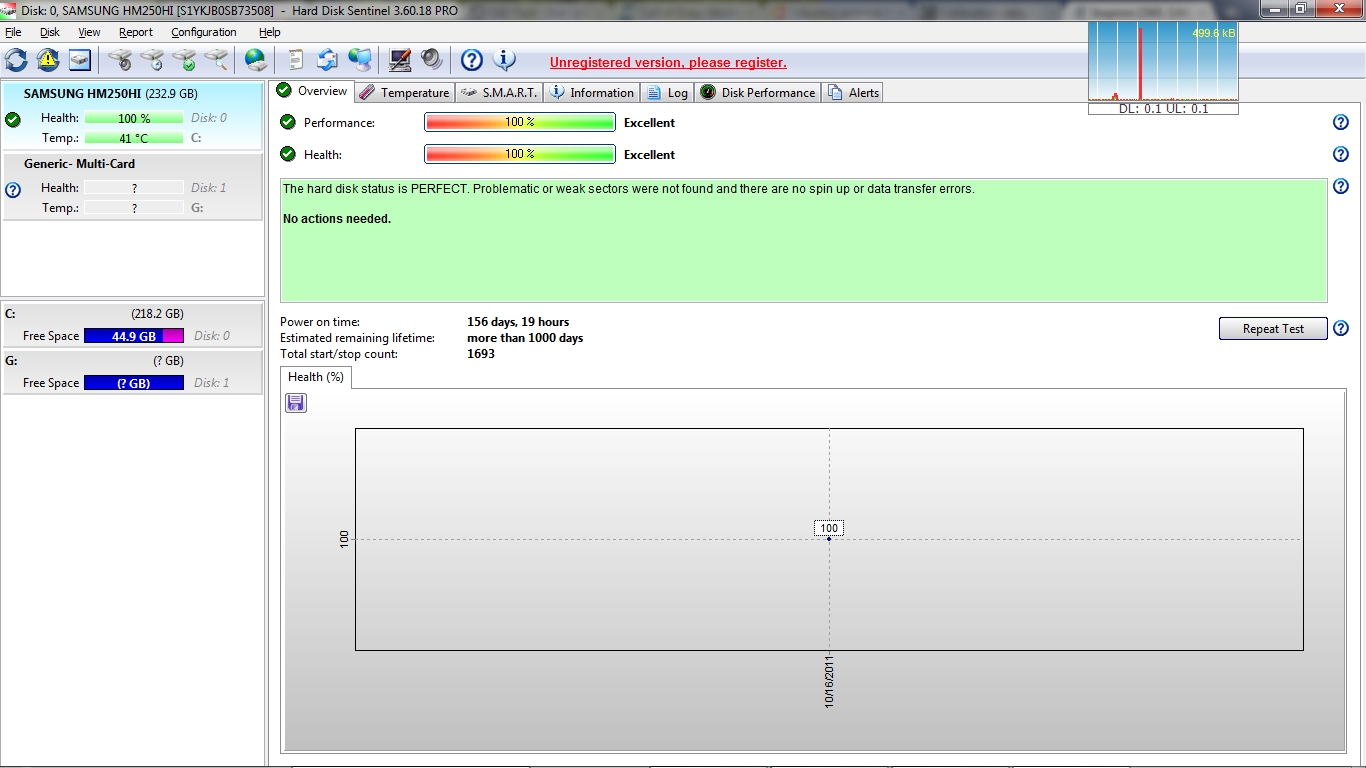
Task: Save the Health graph with floppy icon
Action: (296, 403)
